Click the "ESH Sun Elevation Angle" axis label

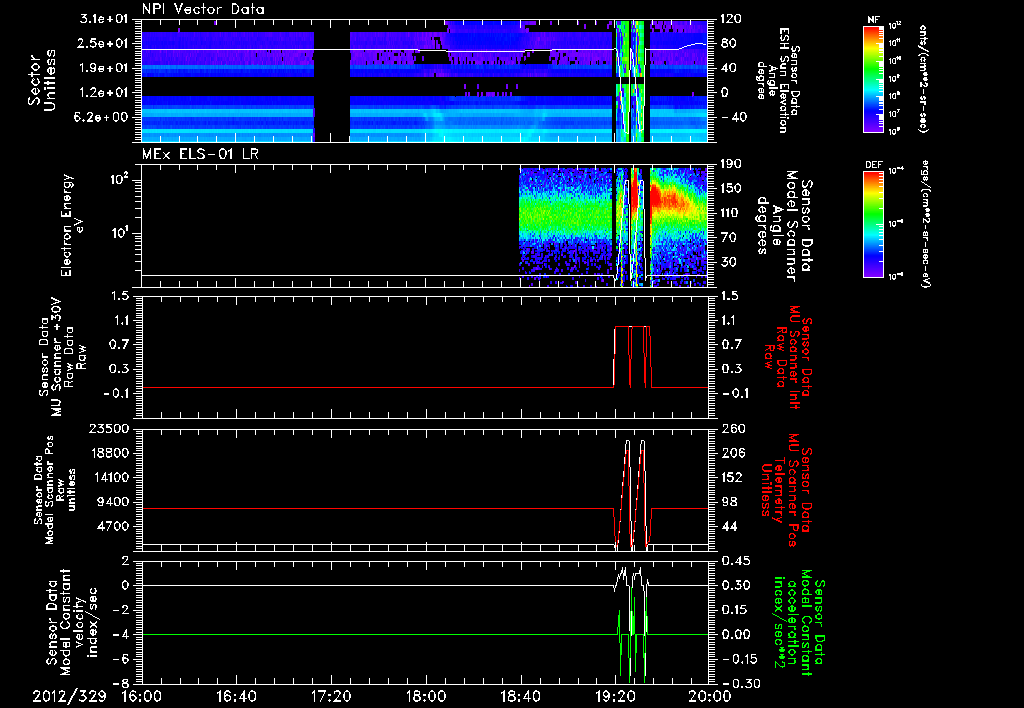(x=778, y=80)
